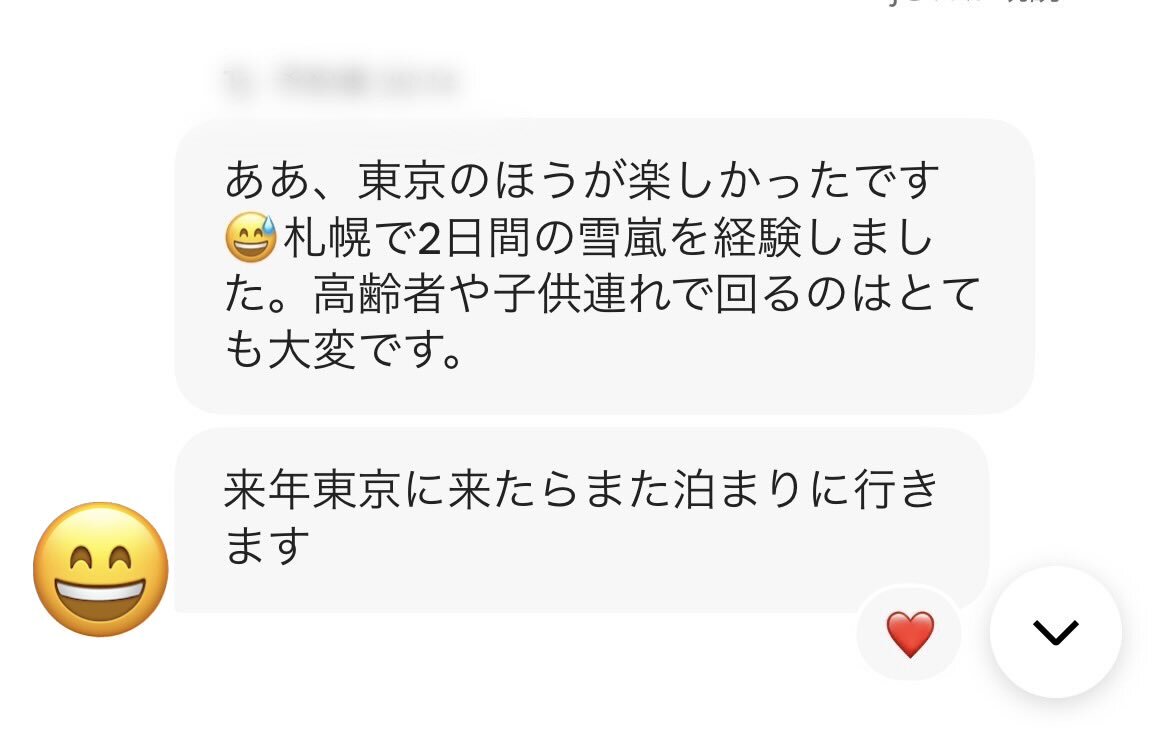1170x732 pixels.
Task: Tap the sweat-smile emoji inside the message
Action: pyautogui.click(x=251, y=237)
